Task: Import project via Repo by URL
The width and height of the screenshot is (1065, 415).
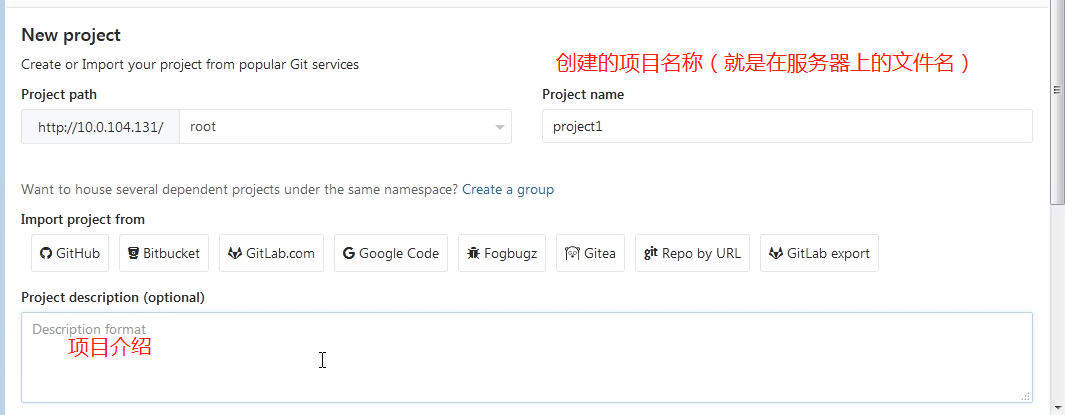Action: point(692,253)
